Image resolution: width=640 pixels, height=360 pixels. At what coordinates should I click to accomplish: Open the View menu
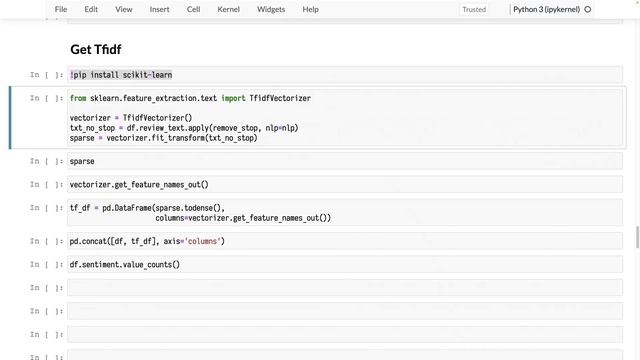[x=124, y=9]
